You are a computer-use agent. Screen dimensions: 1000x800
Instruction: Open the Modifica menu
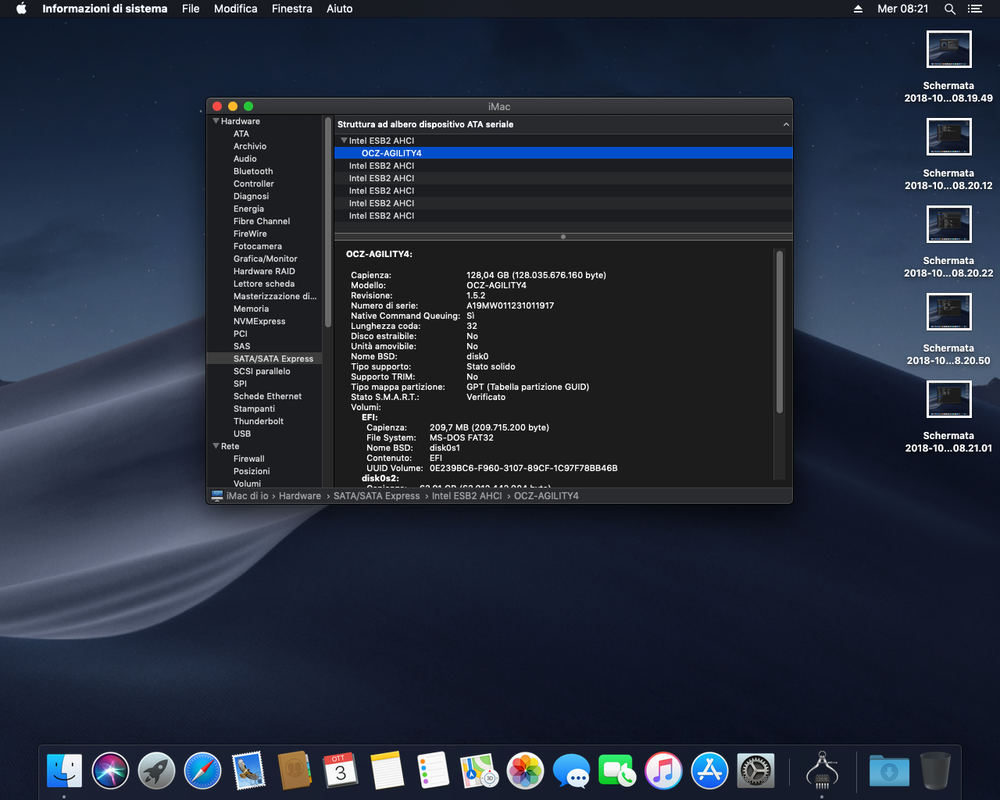(x=235, y=9)
